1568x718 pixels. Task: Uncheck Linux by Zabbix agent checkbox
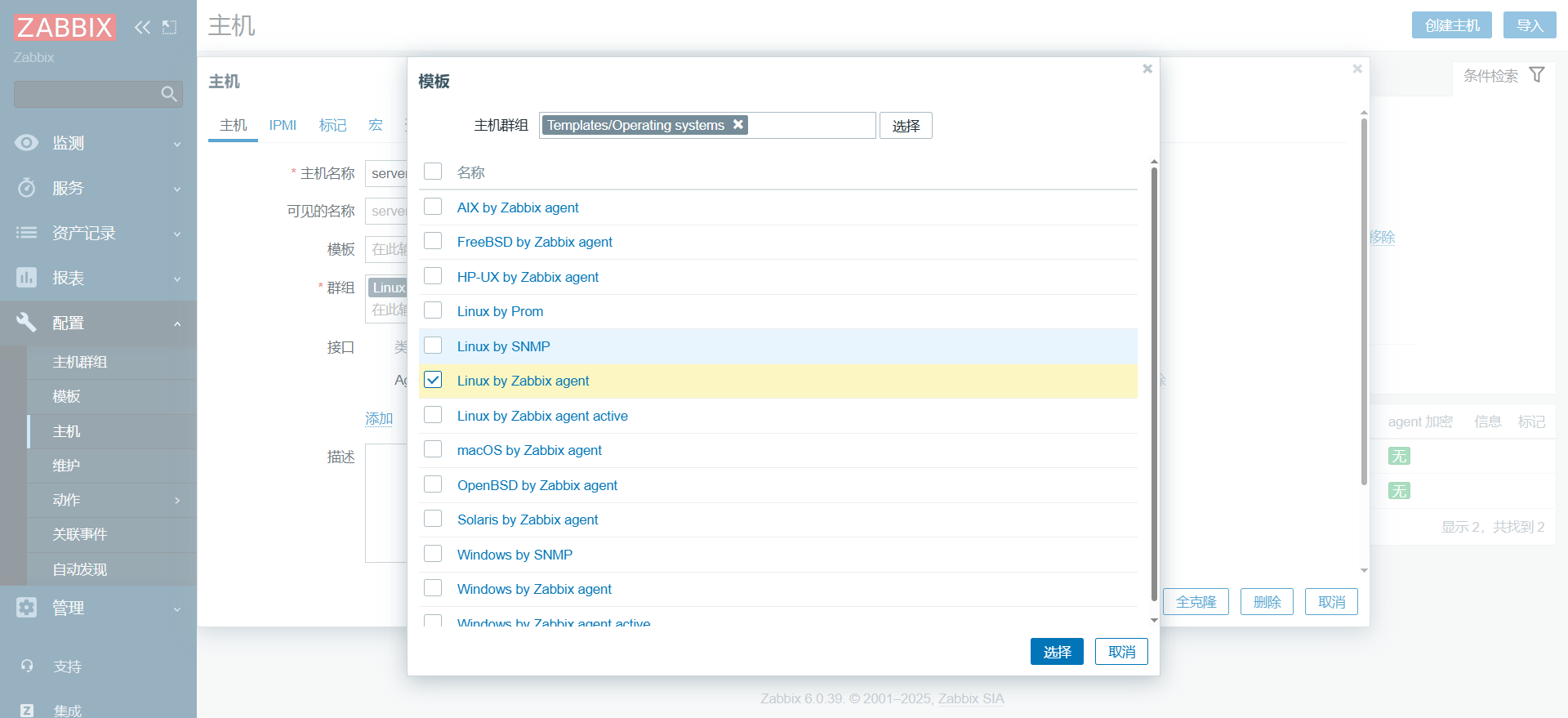click(x=433, y=380)
